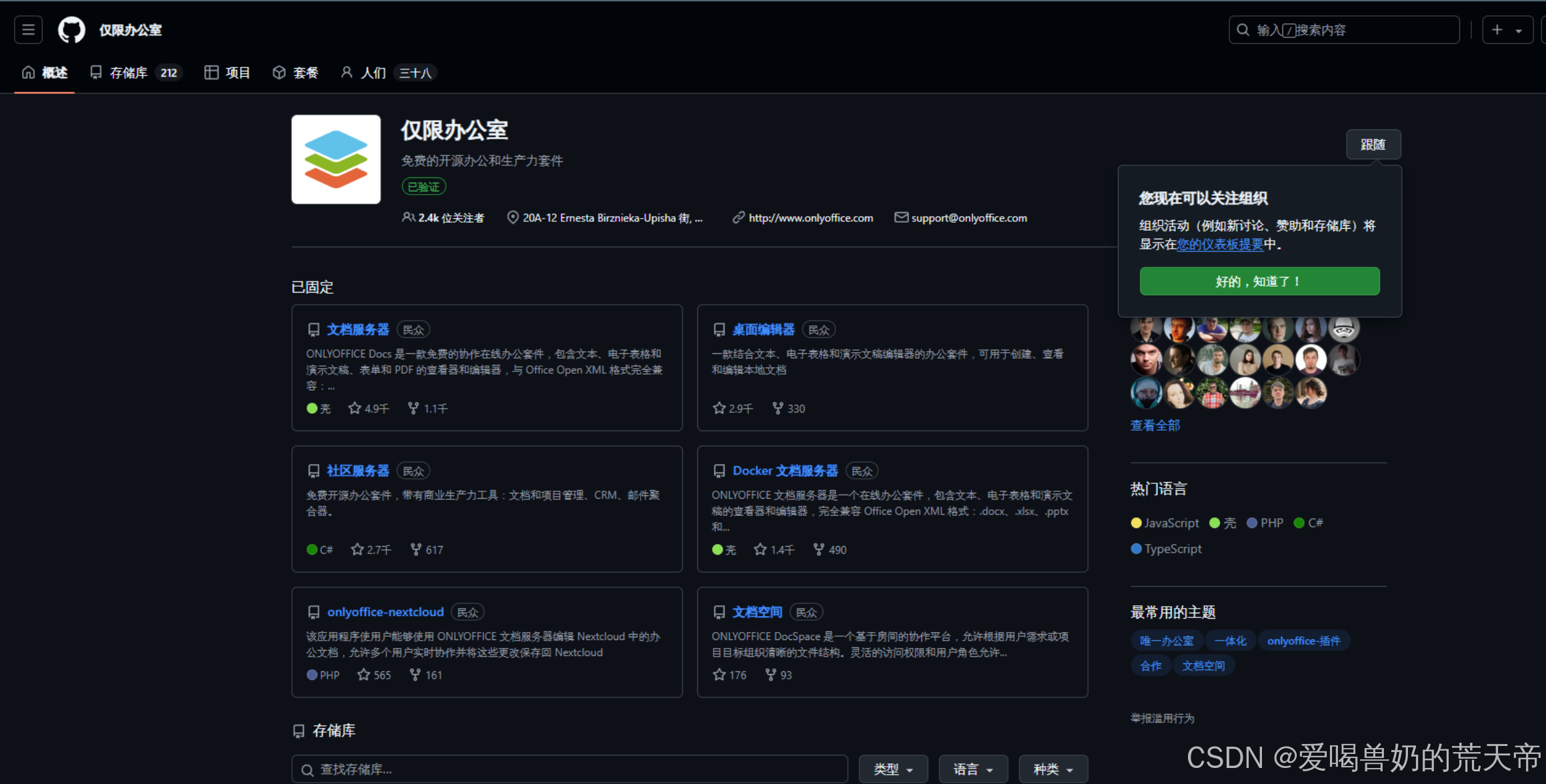Open the 项目 projects tab
This screenshot has width=1546, height=784.
227,73
